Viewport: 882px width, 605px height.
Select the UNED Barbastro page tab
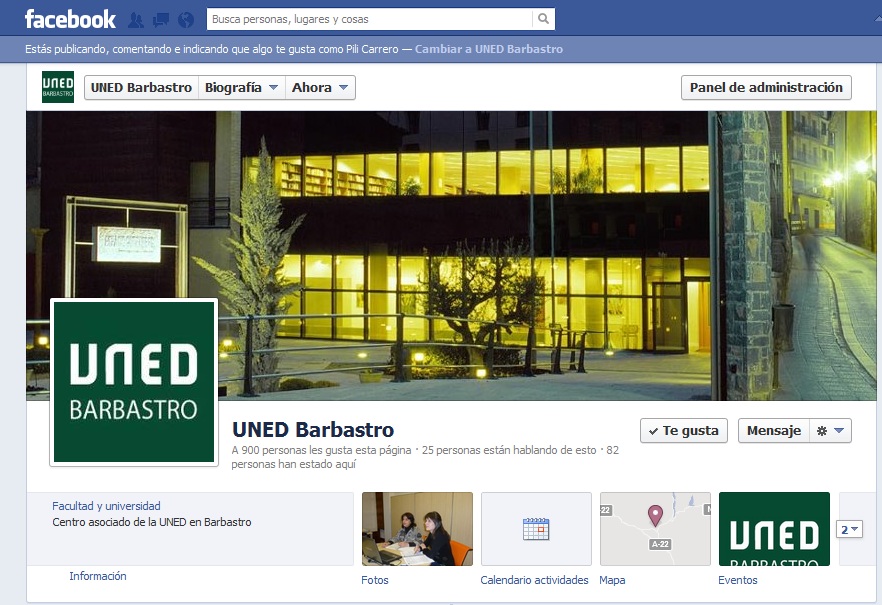[x=141, y=88]
